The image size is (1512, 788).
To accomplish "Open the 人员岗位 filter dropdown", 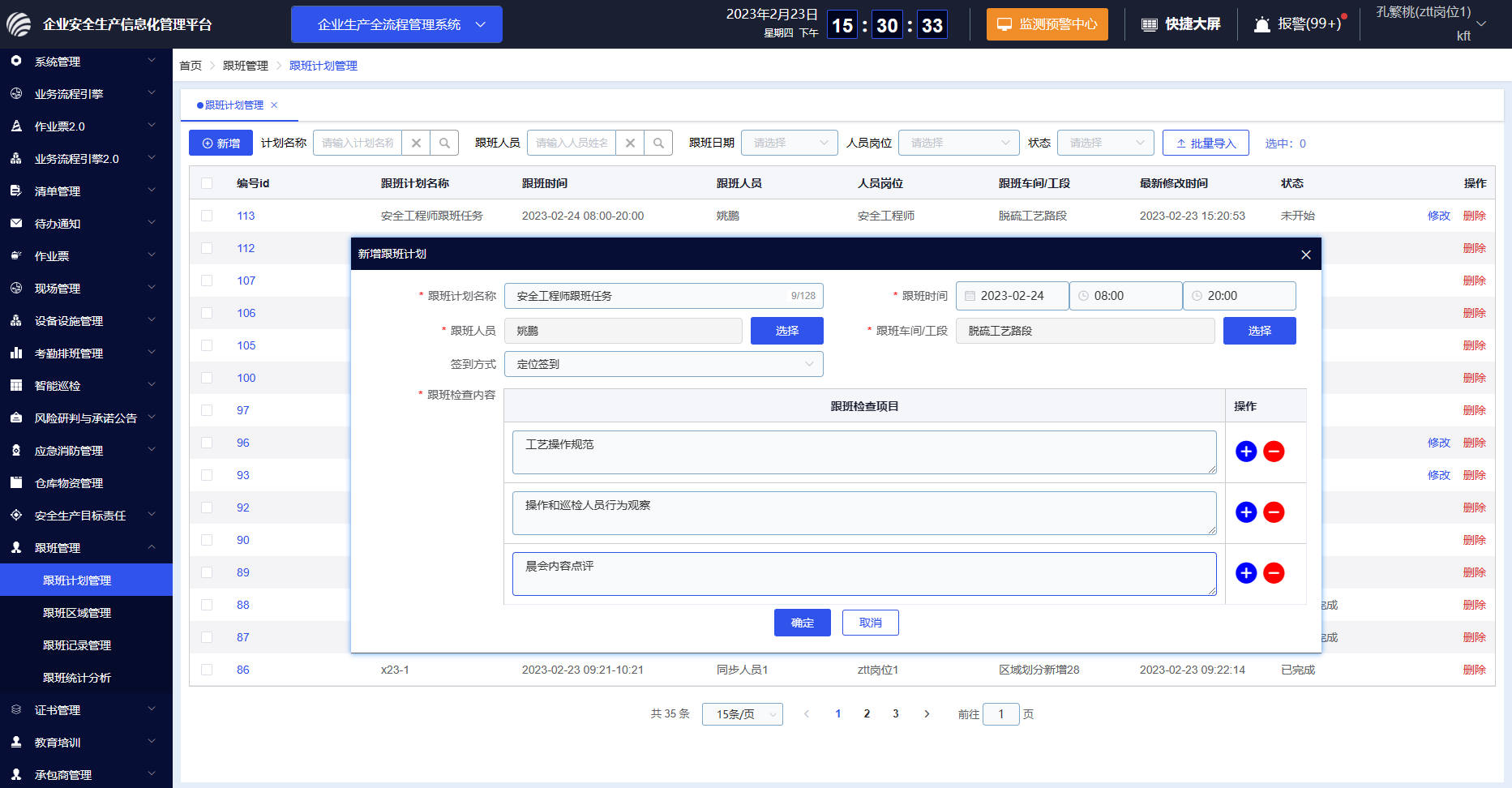I will coord(959,143).
